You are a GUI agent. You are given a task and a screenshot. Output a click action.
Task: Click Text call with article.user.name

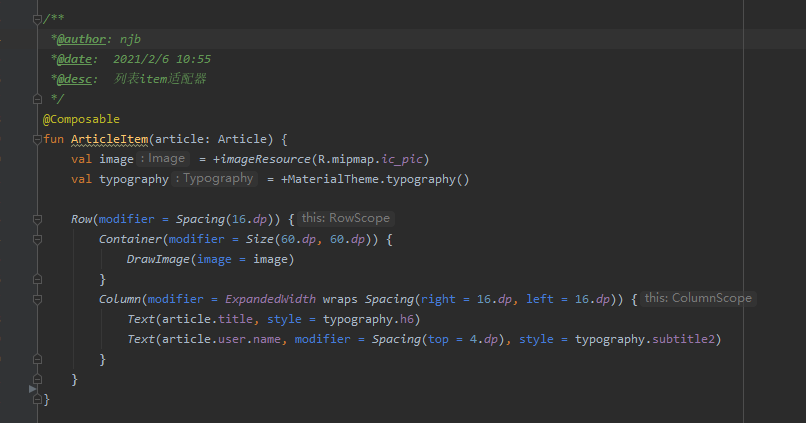141,340
